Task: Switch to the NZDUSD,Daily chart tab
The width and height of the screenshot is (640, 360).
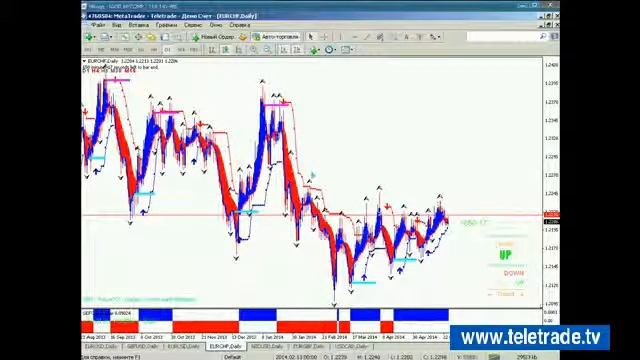Action: 267,347
